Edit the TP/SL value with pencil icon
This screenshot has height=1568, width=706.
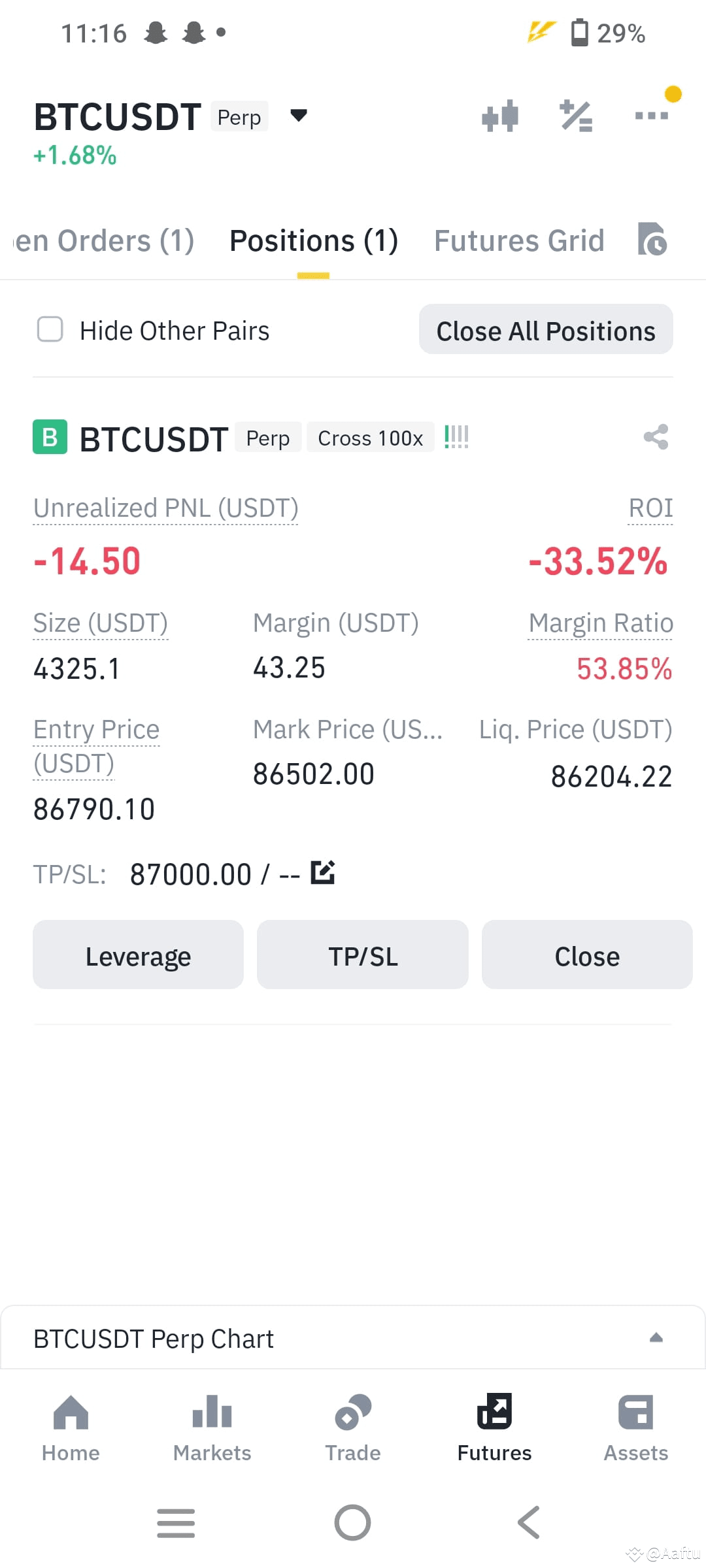(x=322, y=873)
